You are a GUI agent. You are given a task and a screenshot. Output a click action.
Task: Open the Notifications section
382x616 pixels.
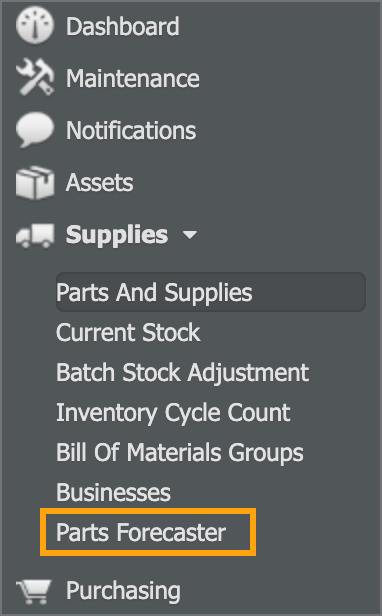coord(131,130)
